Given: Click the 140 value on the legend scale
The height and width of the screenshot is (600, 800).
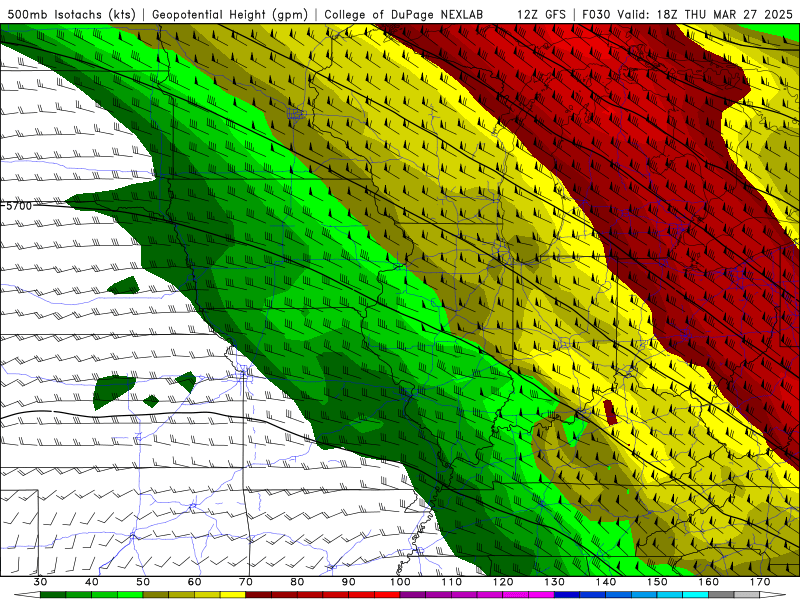Looking at the screenshot, I should pos(606,582).
